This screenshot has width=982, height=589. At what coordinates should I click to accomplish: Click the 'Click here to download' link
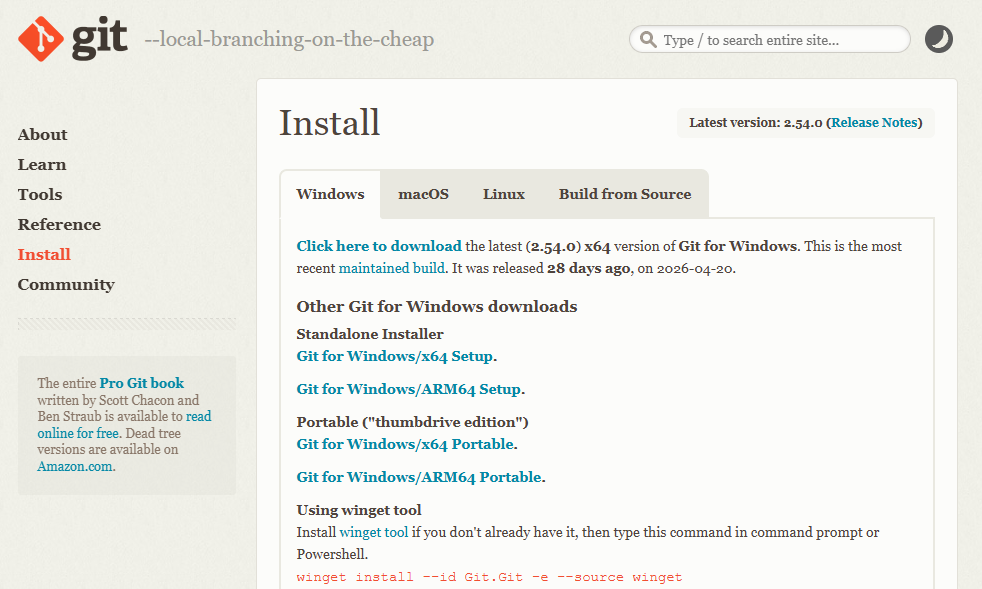[379, 246]
